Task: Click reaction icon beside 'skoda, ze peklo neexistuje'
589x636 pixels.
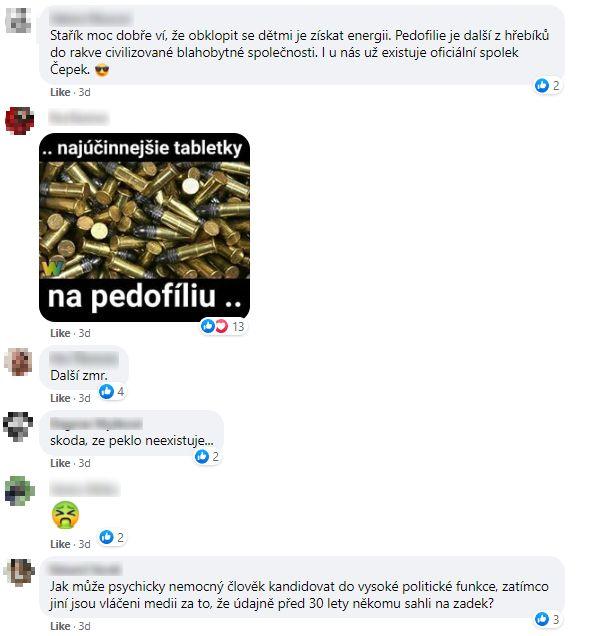Action: point(202,457)
